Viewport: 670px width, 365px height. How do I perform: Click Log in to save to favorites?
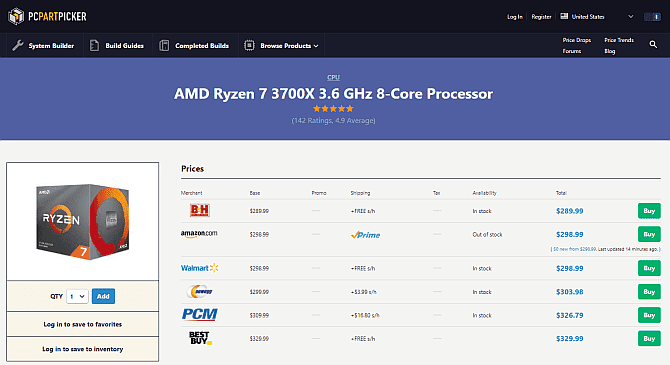click(x=82, y=324)
